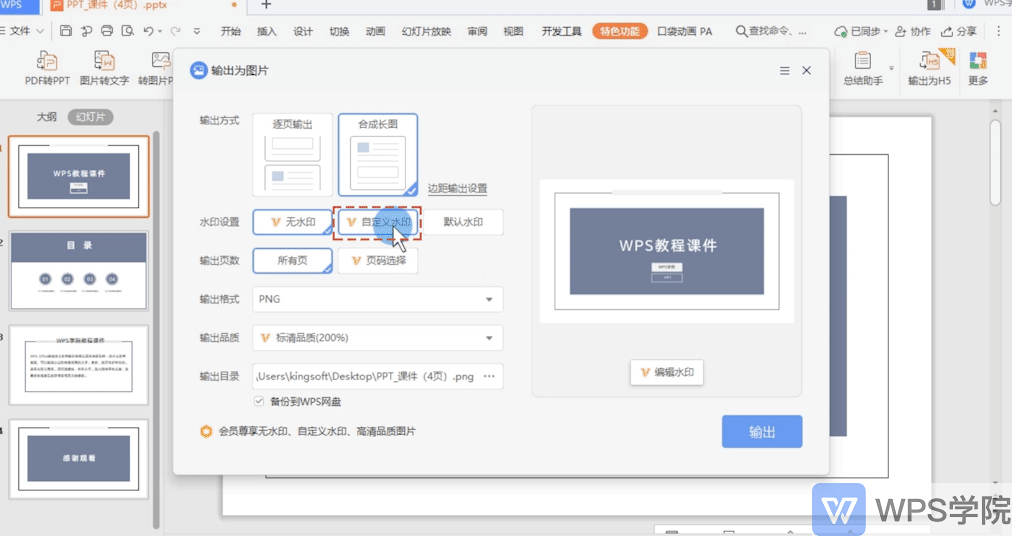Click the redo arrow icon
Screen dimensions: 1012x536
click(176, 31)
